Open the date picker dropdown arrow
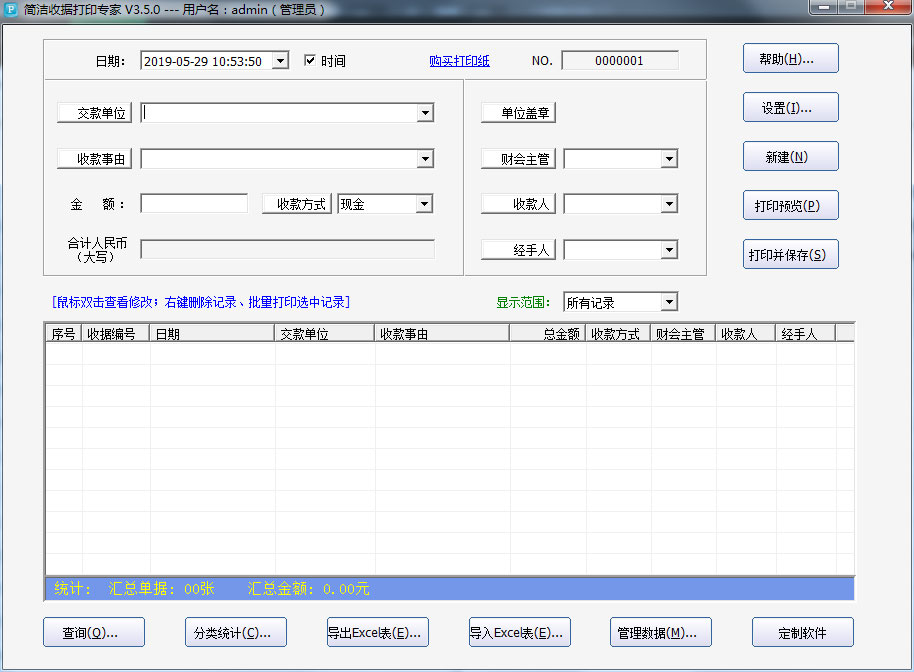 (x=280, y=61)
